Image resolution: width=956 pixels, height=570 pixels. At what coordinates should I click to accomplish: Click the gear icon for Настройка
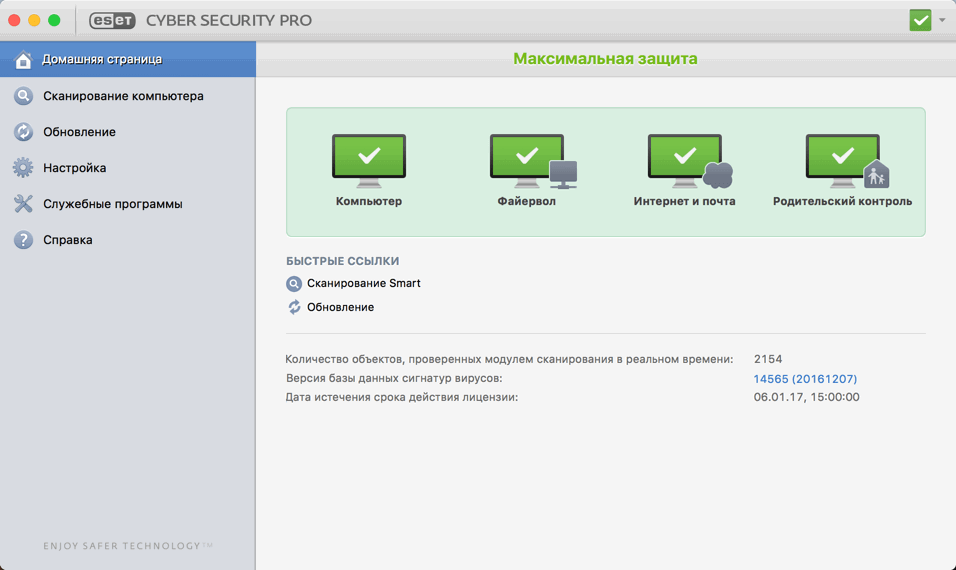23,168
